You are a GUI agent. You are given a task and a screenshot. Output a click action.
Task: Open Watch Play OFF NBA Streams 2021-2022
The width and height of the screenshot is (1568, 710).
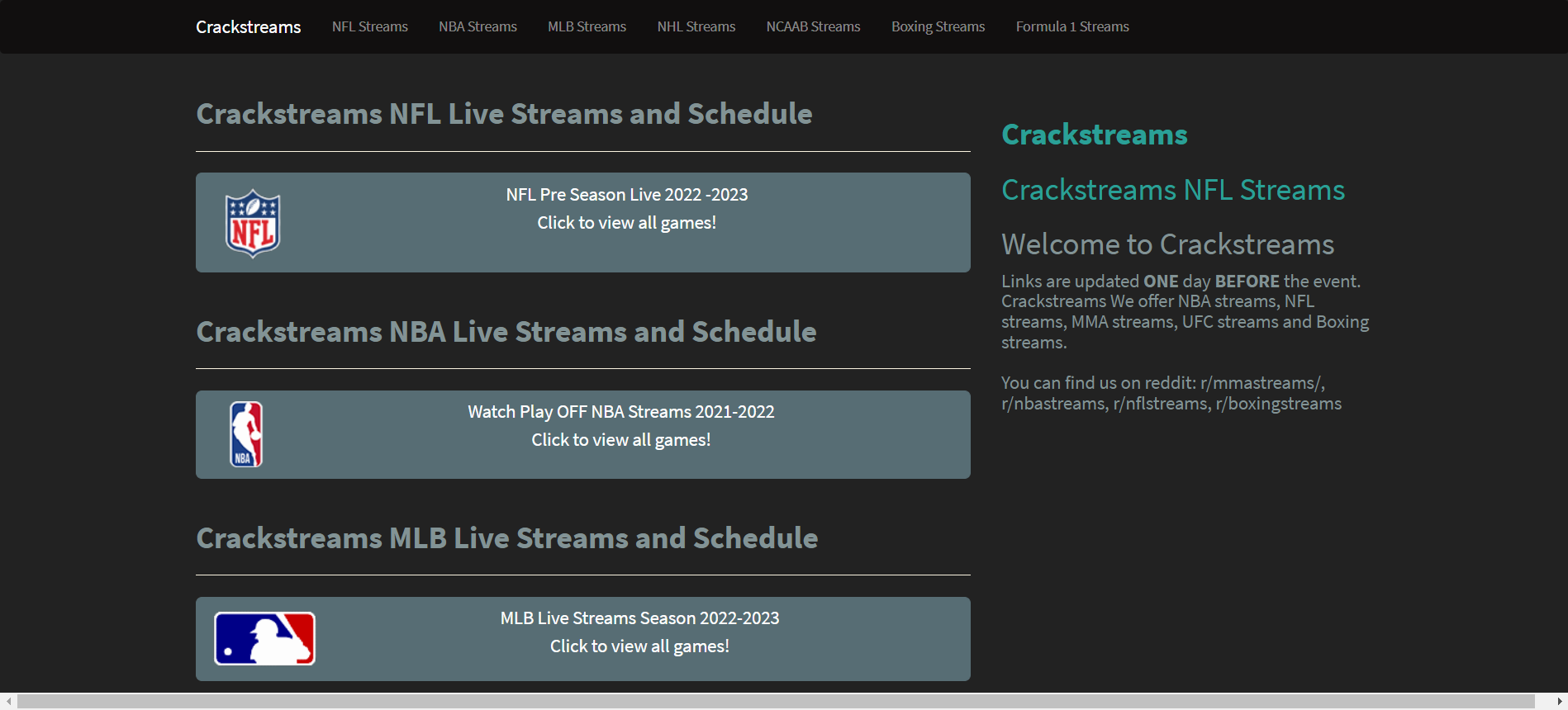(621, 412)
